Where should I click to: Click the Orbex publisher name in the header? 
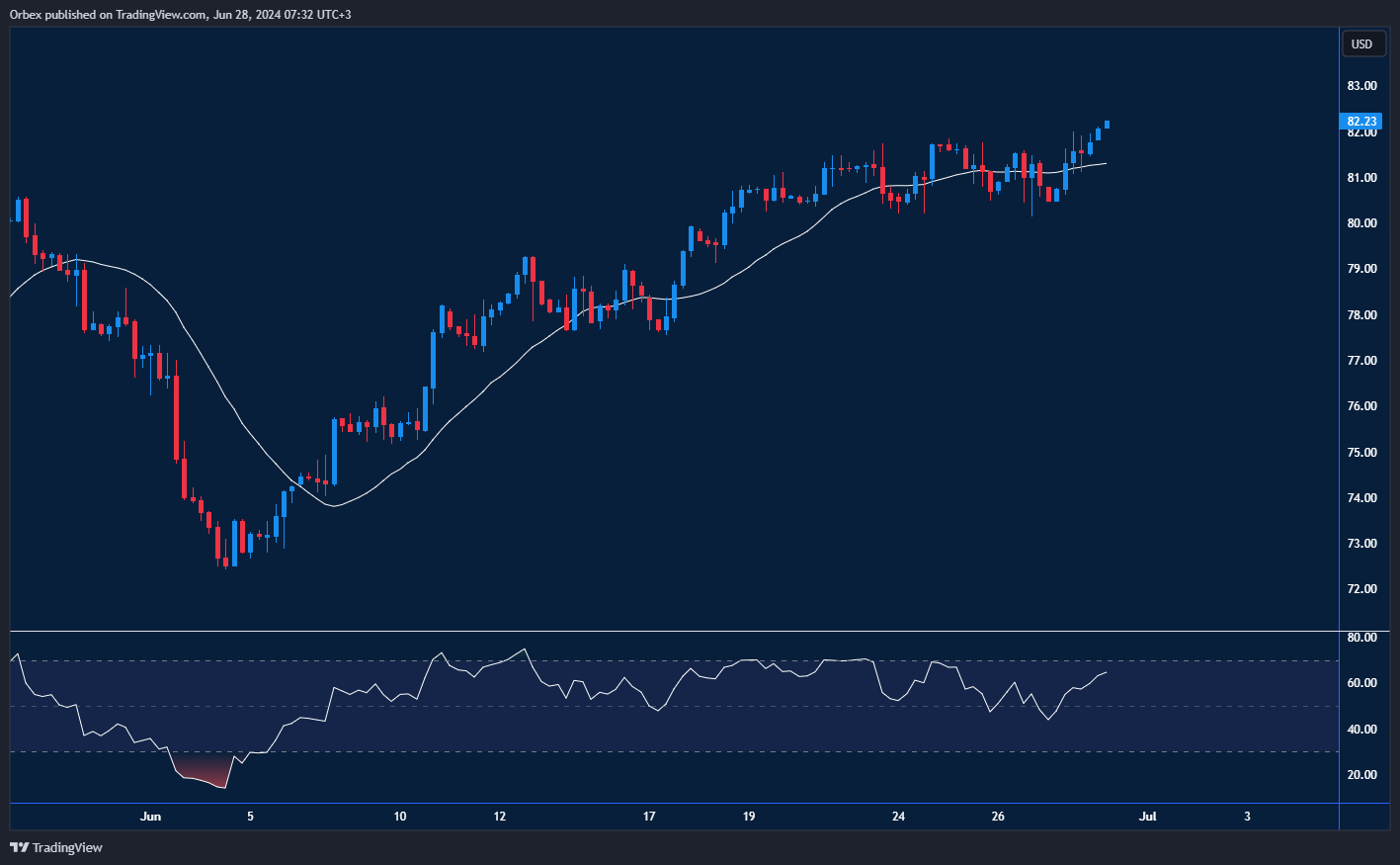pyautogui.click(x=24, y=15)
